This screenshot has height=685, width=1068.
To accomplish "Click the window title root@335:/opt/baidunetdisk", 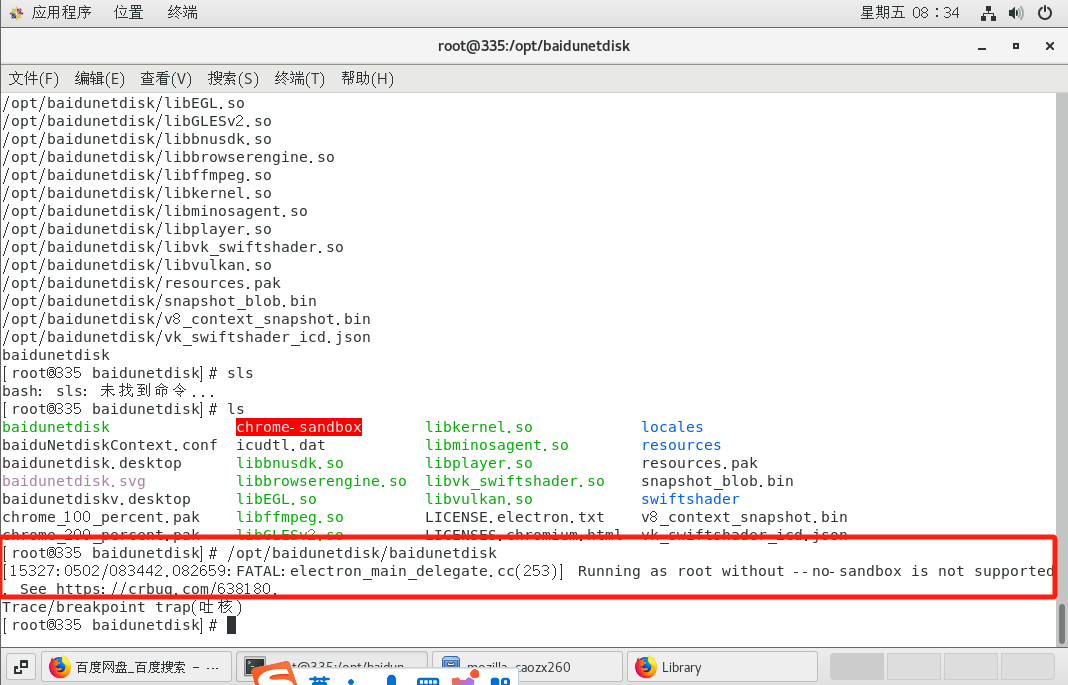I will pos(533,46).
